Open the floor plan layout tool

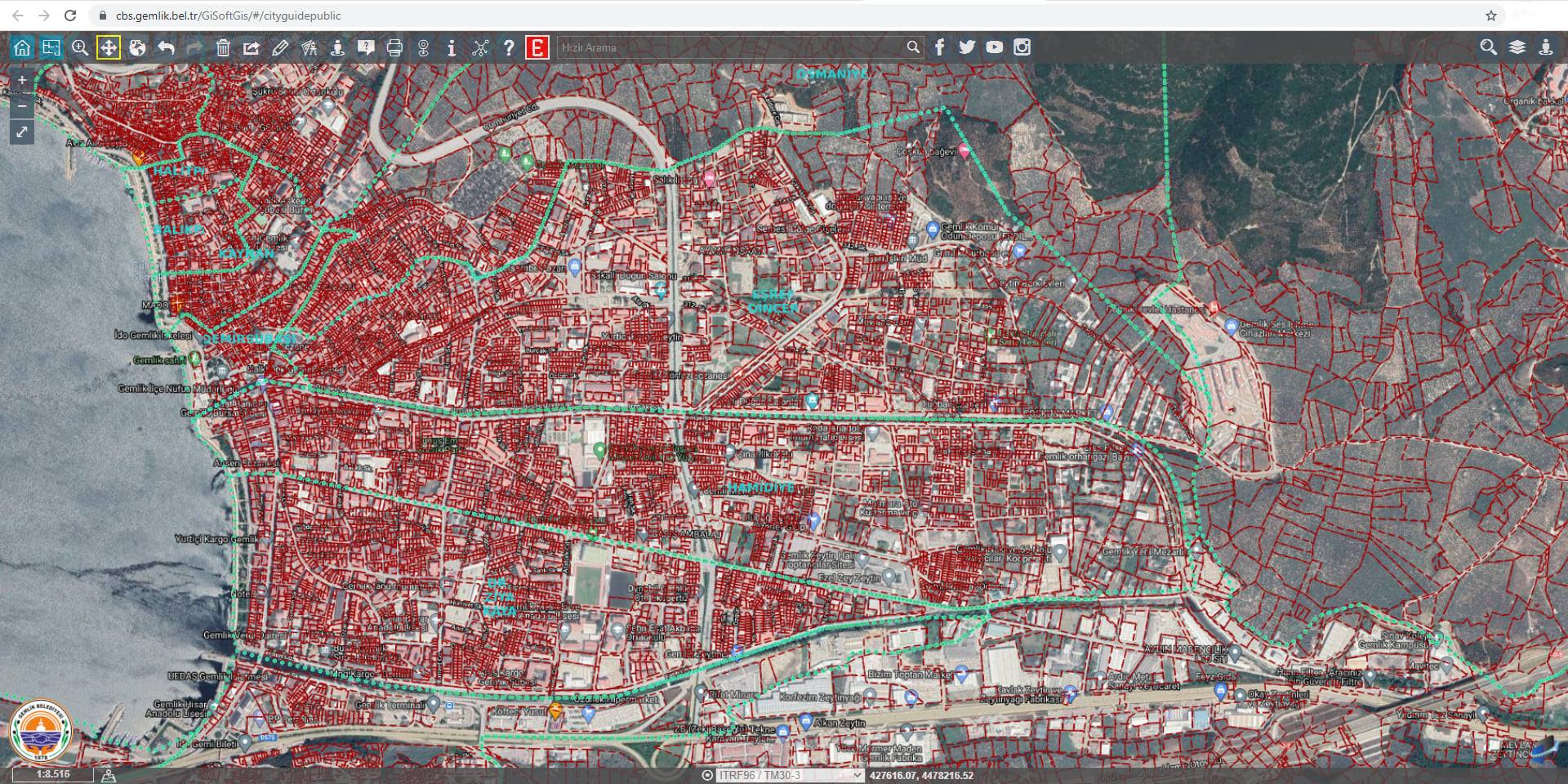pos(51,47)
